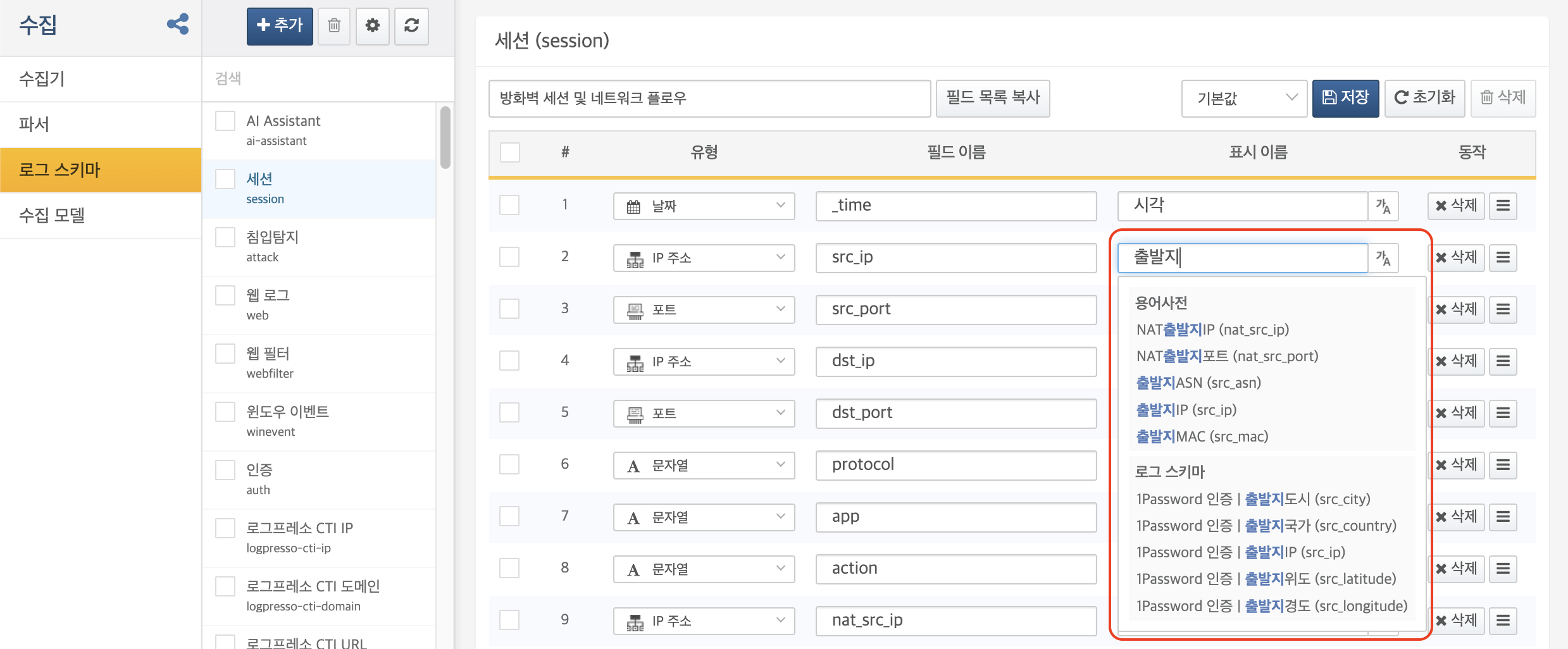Image resolution: width=1568 pixels, height=649 pixels.
Task: Toggle the select-all checkbox in table header
Action: pos(510,152)
